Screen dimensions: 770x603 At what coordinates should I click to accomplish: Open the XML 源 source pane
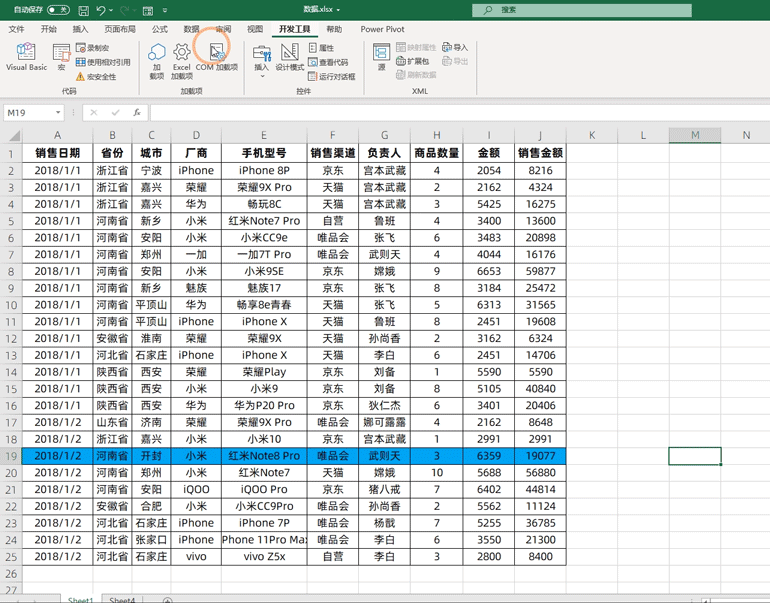point(382,57)
